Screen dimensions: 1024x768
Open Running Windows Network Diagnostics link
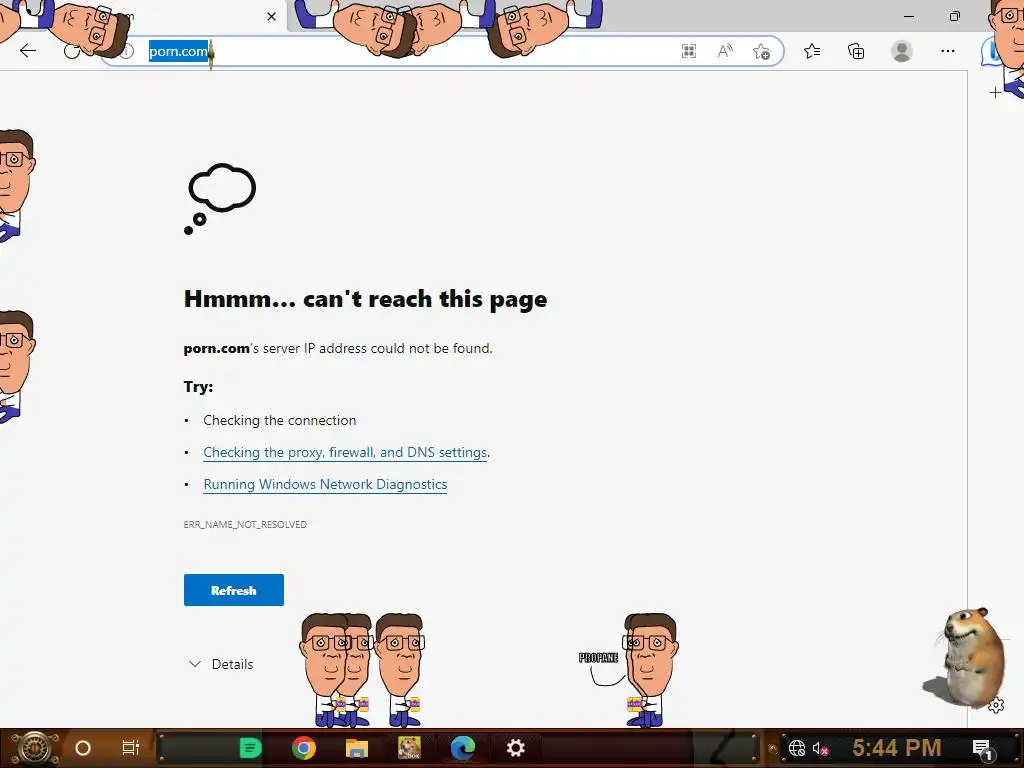[325, 485]
